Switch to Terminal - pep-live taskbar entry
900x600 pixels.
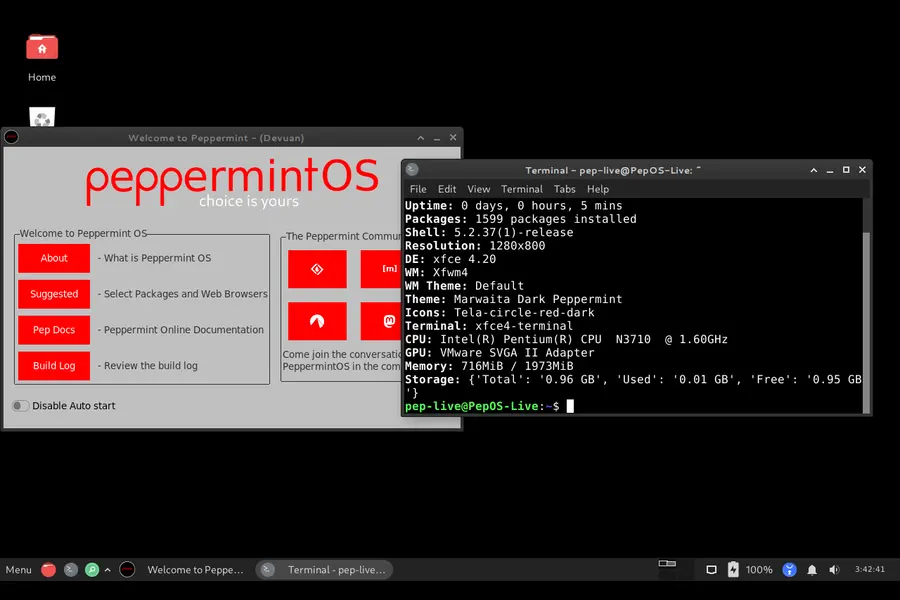click(324, 570)
